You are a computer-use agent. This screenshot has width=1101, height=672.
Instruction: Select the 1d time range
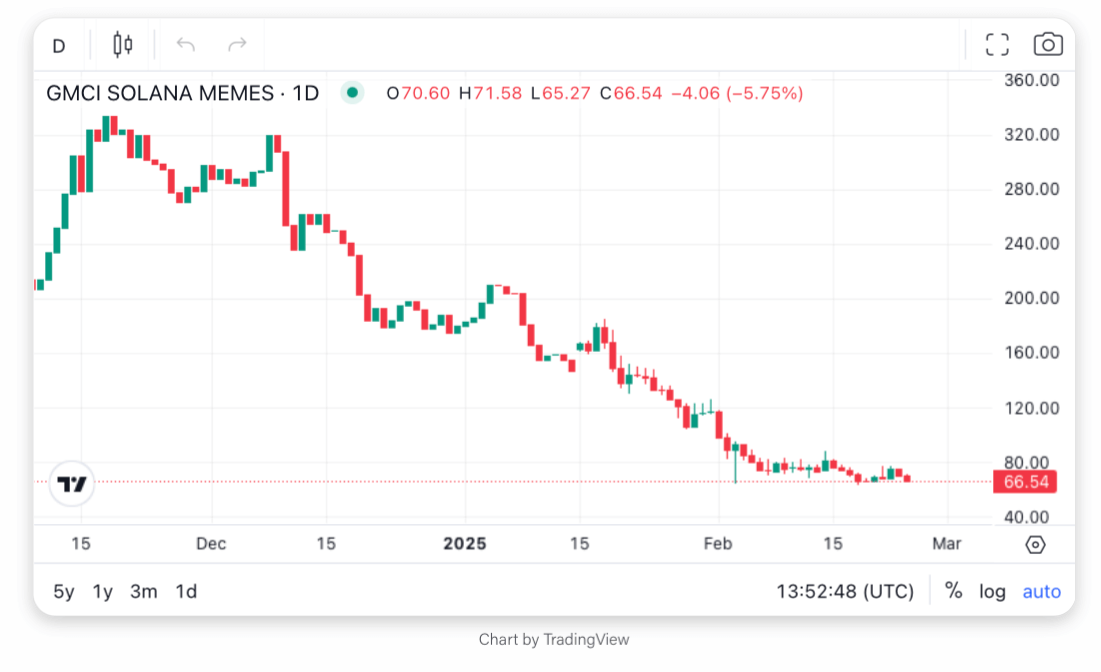click(186, 592)
